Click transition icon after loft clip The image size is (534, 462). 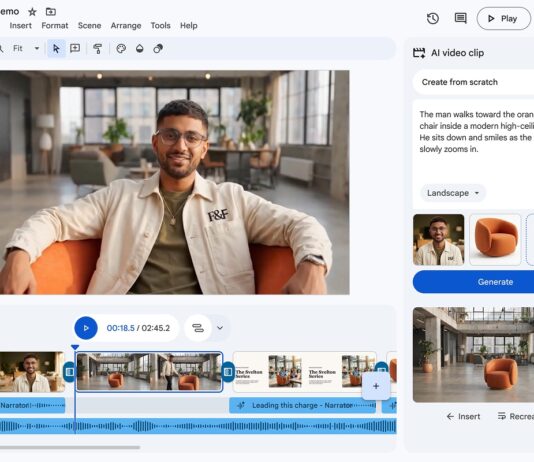[228, 372]
